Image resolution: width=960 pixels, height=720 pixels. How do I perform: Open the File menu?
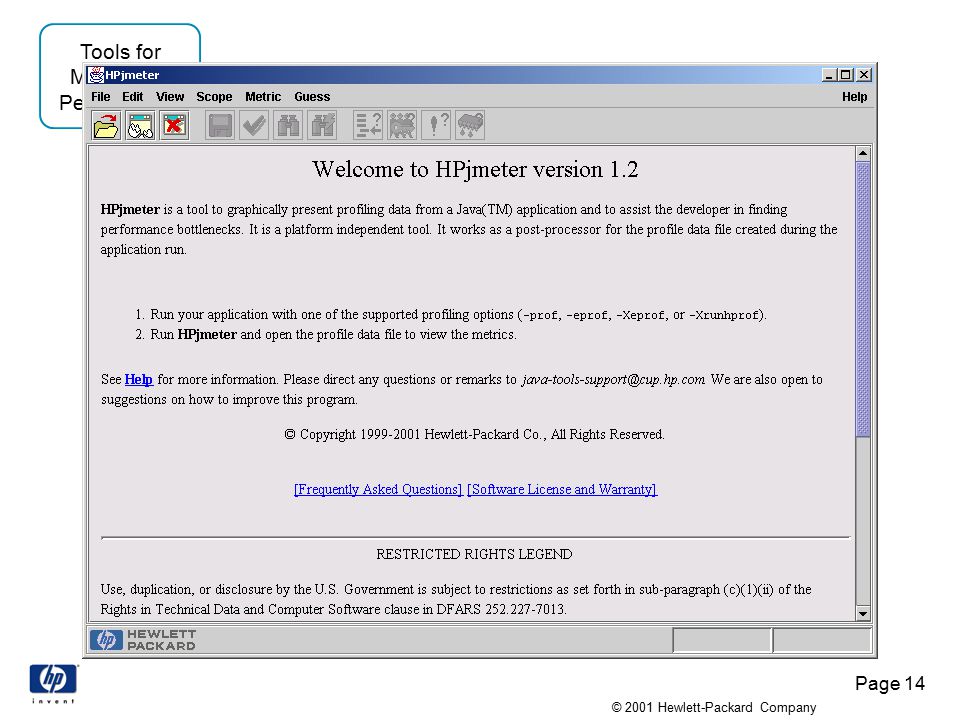point(100,97)
